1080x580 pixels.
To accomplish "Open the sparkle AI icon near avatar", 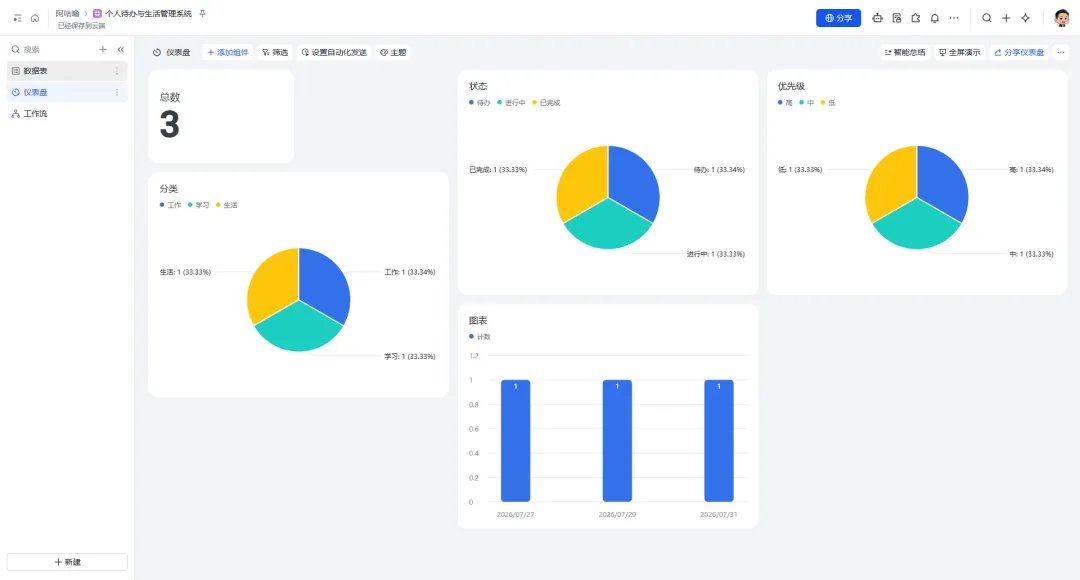I will pos(1026,18).
